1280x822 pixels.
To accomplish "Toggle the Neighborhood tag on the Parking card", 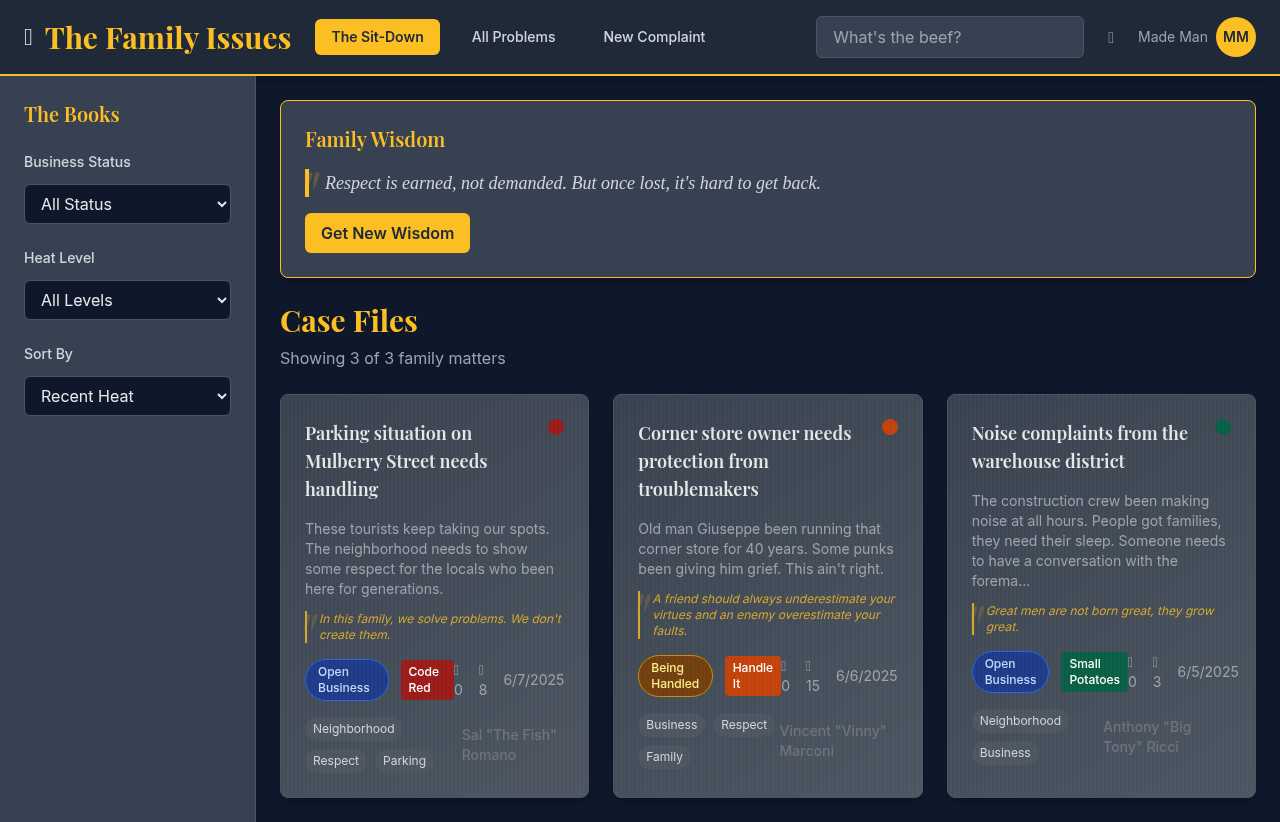I will 353,729.
